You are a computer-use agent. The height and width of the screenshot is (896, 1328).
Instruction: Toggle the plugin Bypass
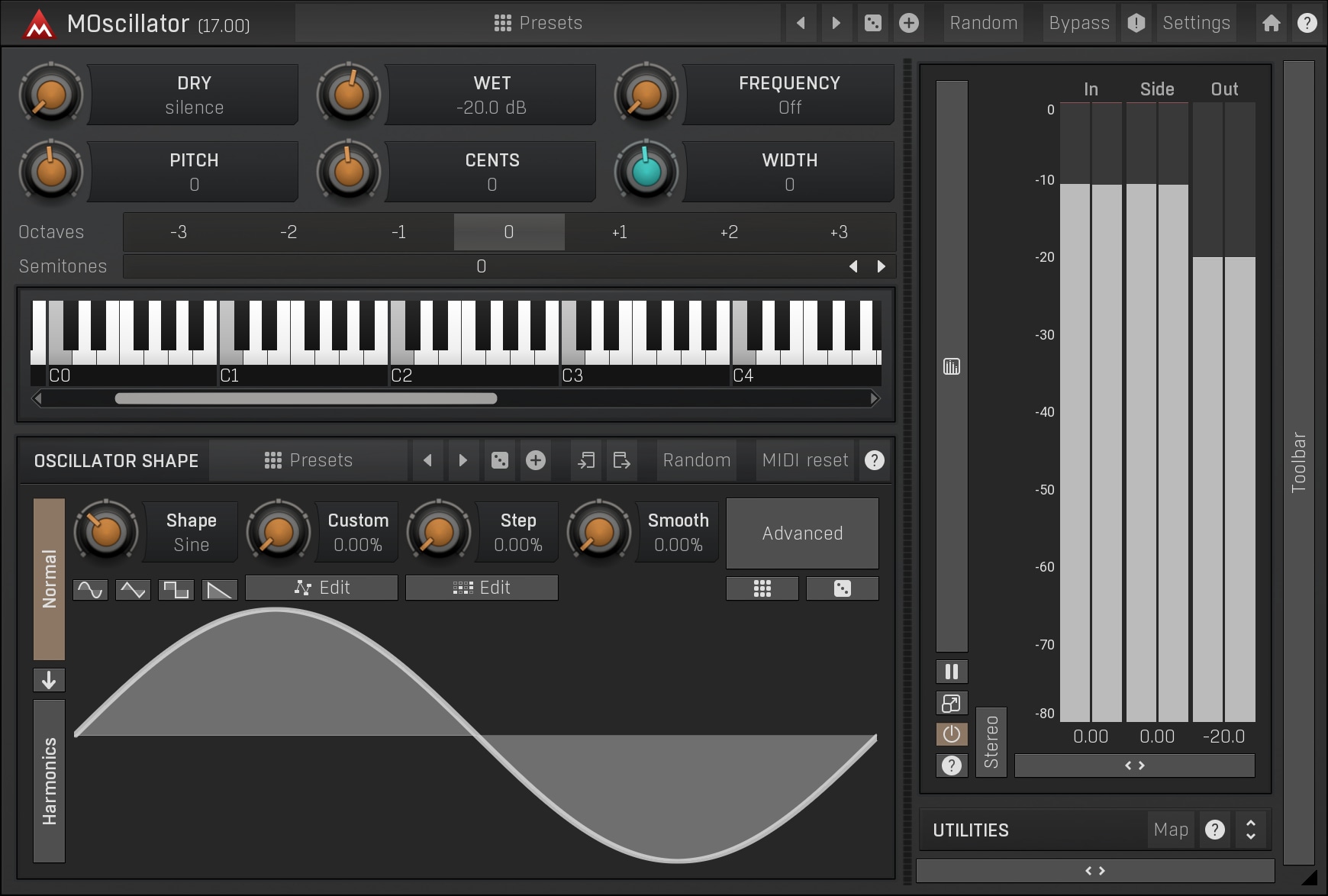[x=1078, y=23]
